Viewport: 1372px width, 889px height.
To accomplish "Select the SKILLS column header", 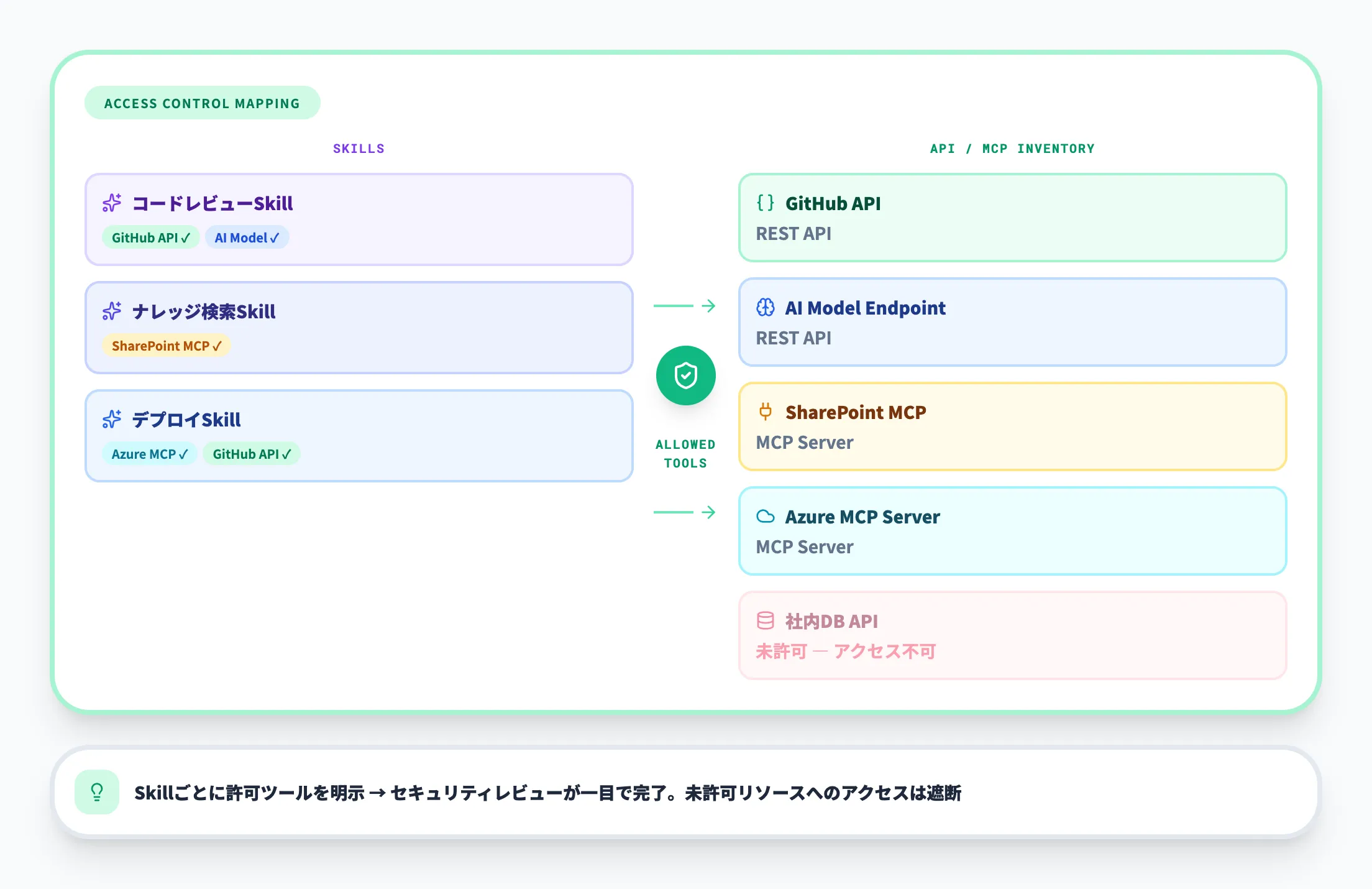I will [x=358, y=148].
